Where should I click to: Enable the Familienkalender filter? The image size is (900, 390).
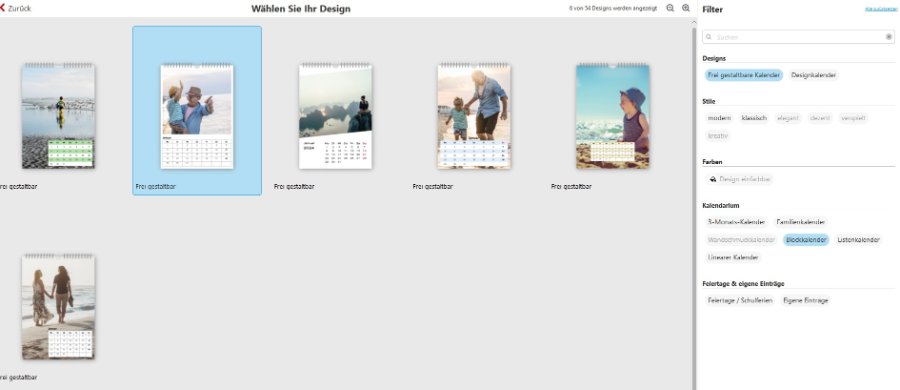801,222
